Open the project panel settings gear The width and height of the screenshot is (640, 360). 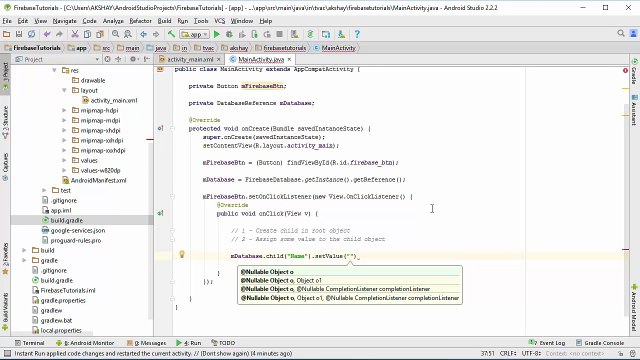point(133,60)
